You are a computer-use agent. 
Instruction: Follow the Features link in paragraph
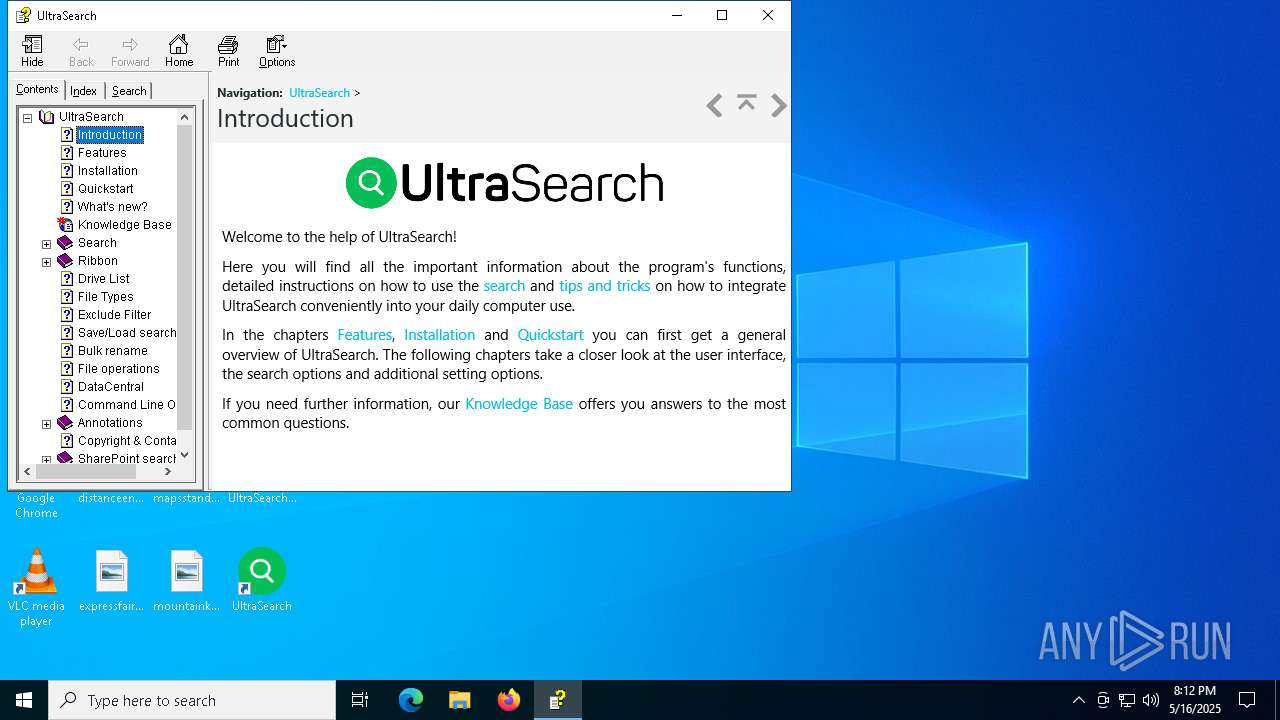(x=365, y=335)
